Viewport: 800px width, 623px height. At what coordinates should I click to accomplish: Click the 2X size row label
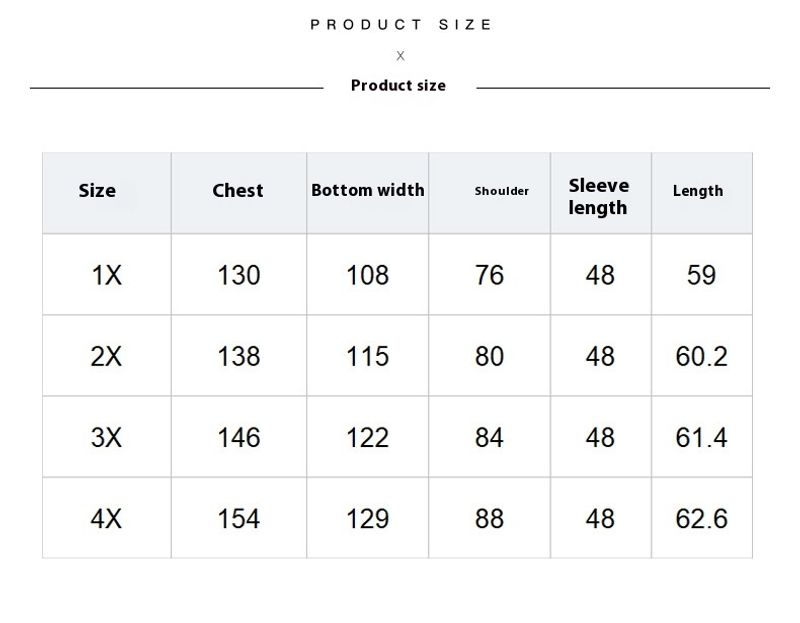pos(106,357)
